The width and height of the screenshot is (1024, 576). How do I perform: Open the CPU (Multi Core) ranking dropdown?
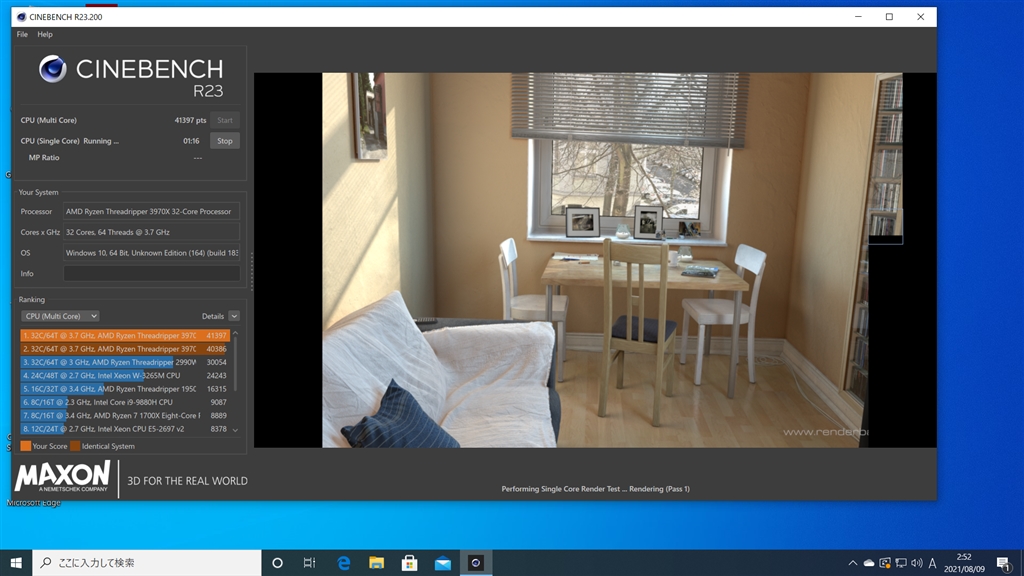click(x=60, y=316)
